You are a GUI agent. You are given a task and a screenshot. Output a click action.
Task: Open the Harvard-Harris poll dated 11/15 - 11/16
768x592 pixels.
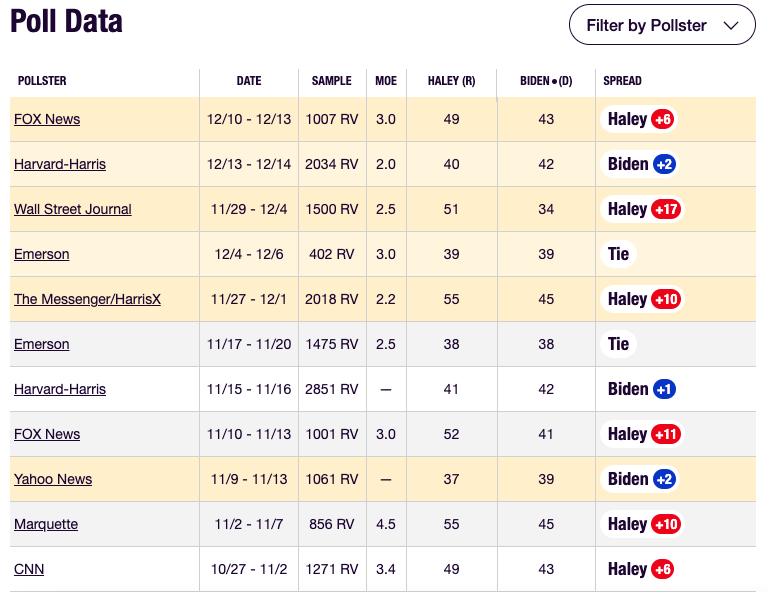[60, 389]
